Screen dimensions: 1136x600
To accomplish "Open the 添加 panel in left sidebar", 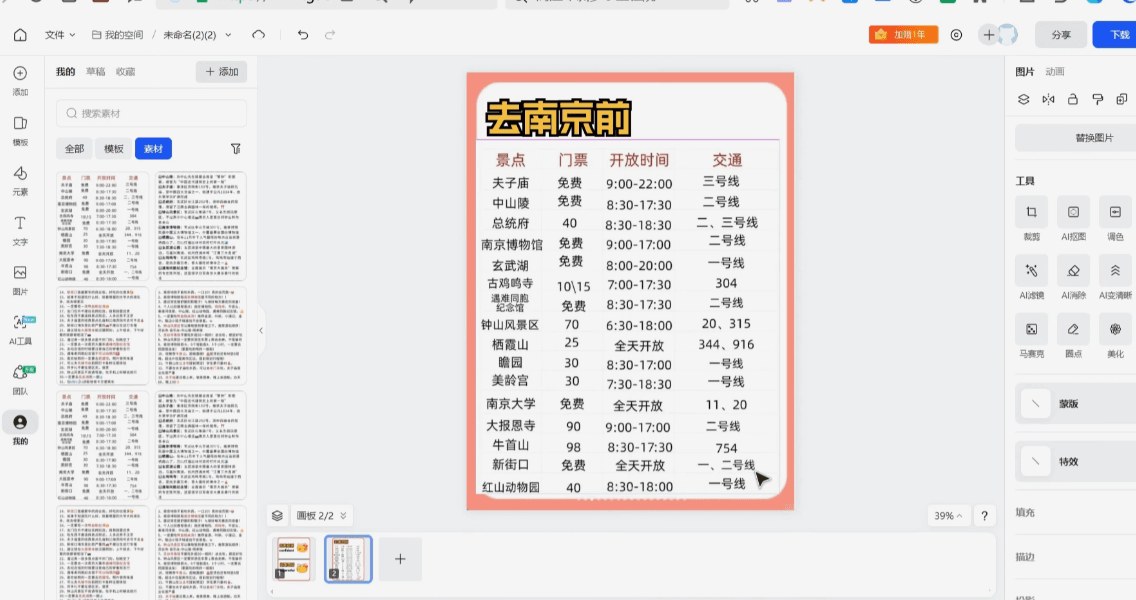I will pos(20,80).
